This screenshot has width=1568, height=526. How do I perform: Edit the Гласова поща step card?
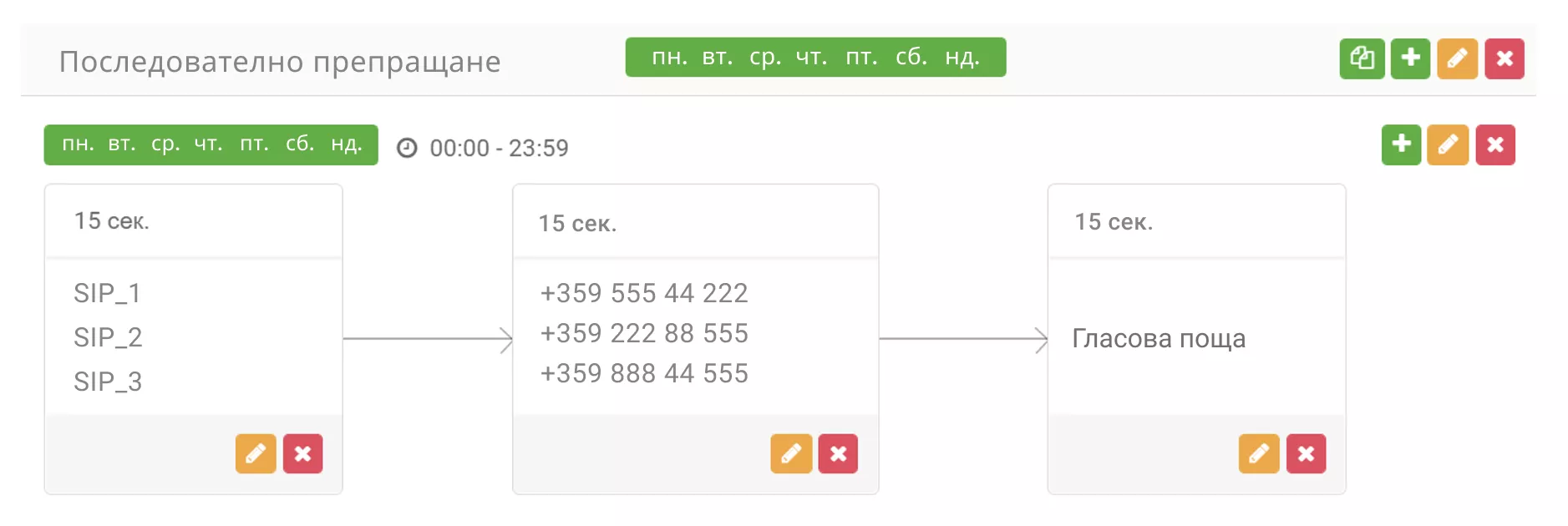pyautogui.click(x=1259, y=453)
